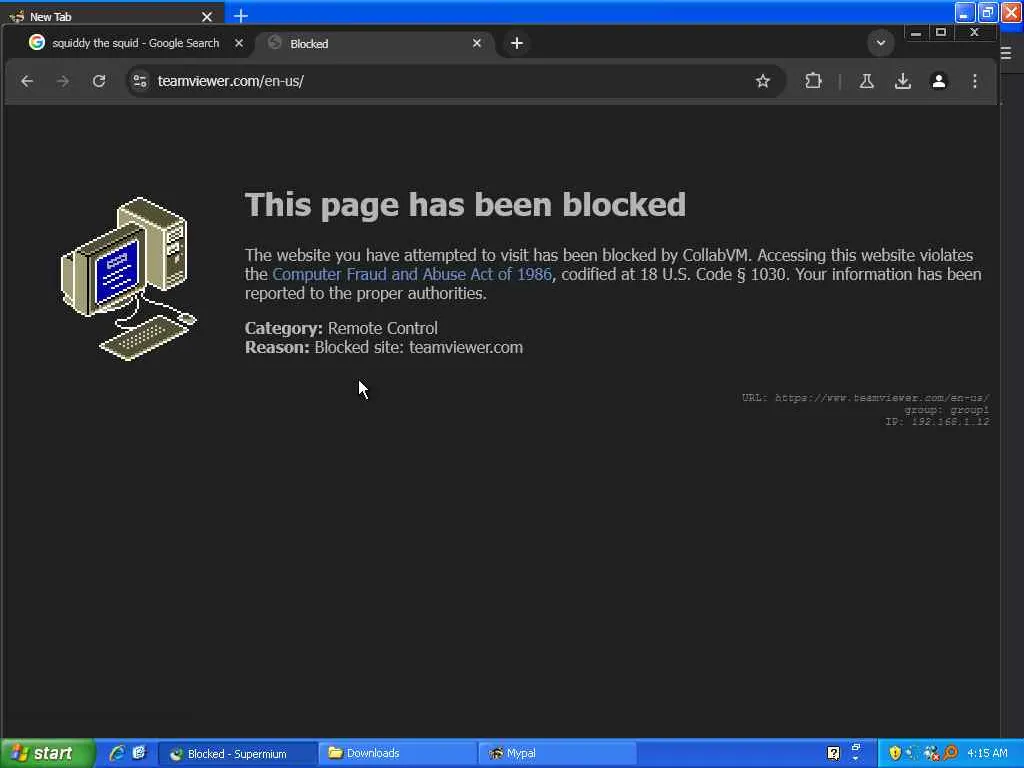Open the Downloads folder taskbar button

coord(398,754)
